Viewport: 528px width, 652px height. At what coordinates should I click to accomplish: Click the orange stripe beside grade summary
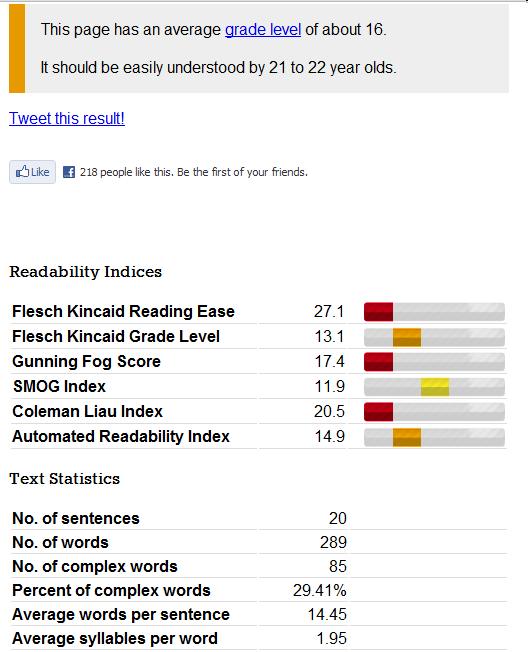[17, 48]
